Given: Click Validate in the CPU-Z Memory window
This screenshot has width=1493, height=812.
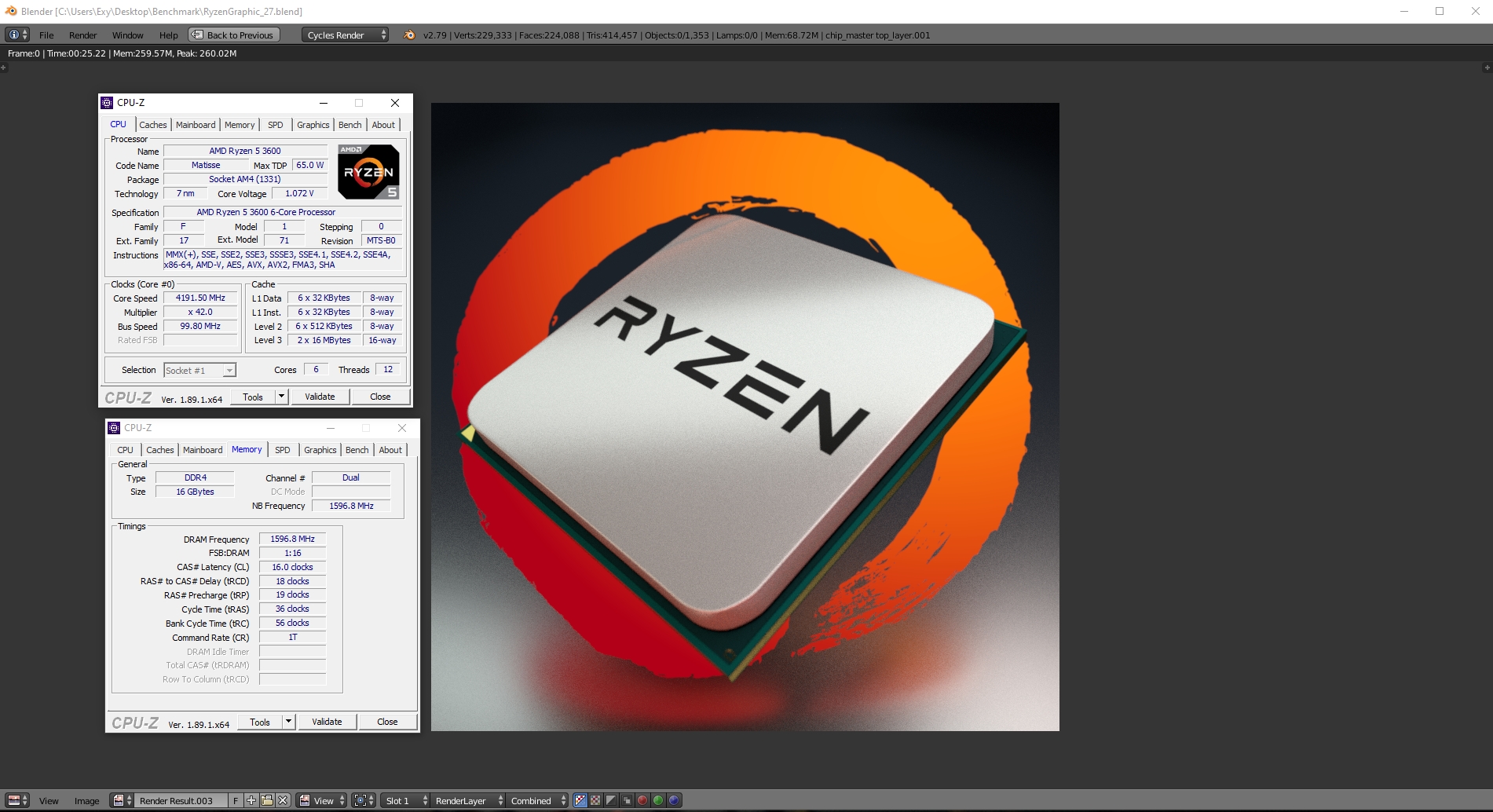Looking at the screenshot, I should pos(327,722).
